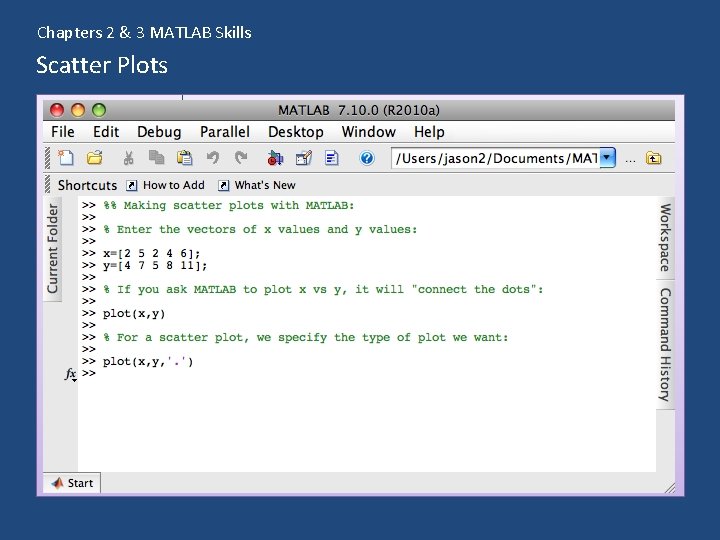720x540 pixels.
Task: Click the comment about 'connect the dots'
Action: click(323, 289)
